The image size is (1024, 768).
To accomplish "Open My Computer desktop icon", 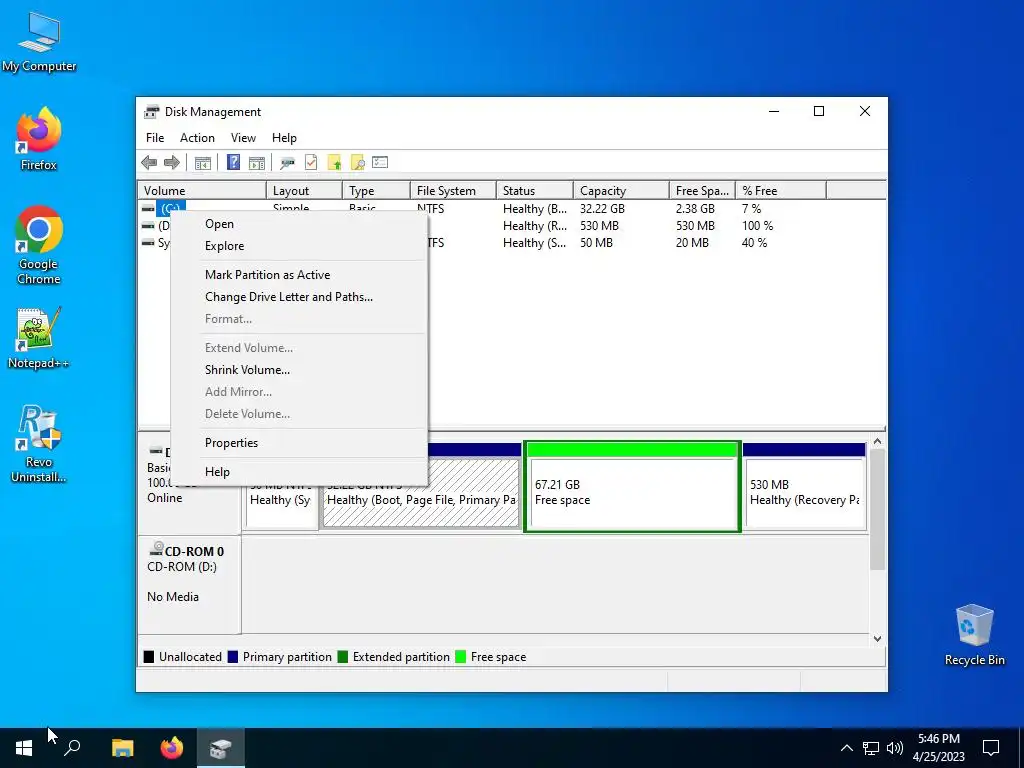I will click(x=39, y=41).
